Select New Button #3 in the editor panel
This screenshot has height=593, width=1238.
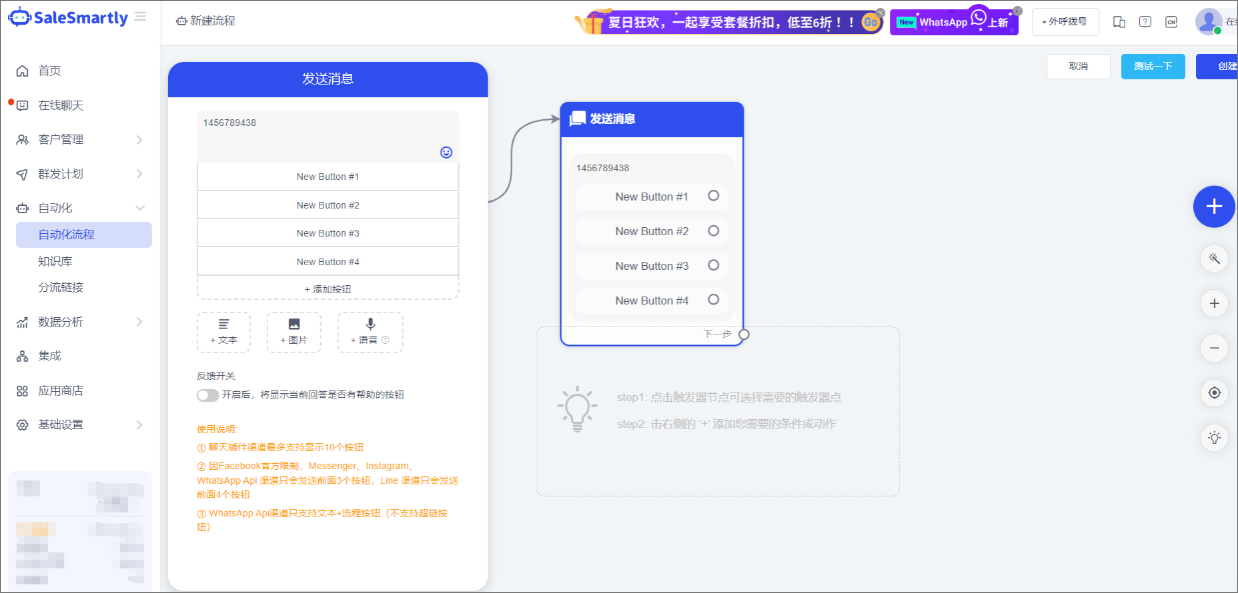pos(328,233)
